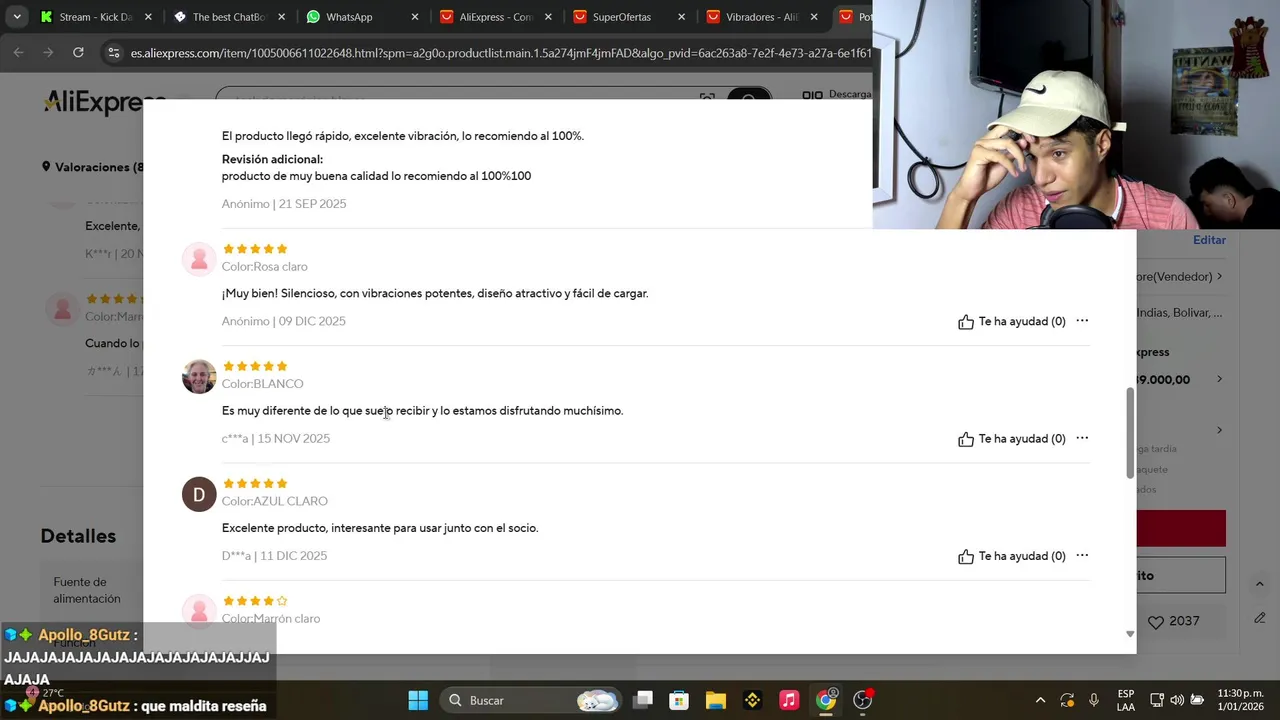Click the scroll-down arrow of reviews modal
1280x720 pixels.
pyautogui.click(x=1130, y=634)
